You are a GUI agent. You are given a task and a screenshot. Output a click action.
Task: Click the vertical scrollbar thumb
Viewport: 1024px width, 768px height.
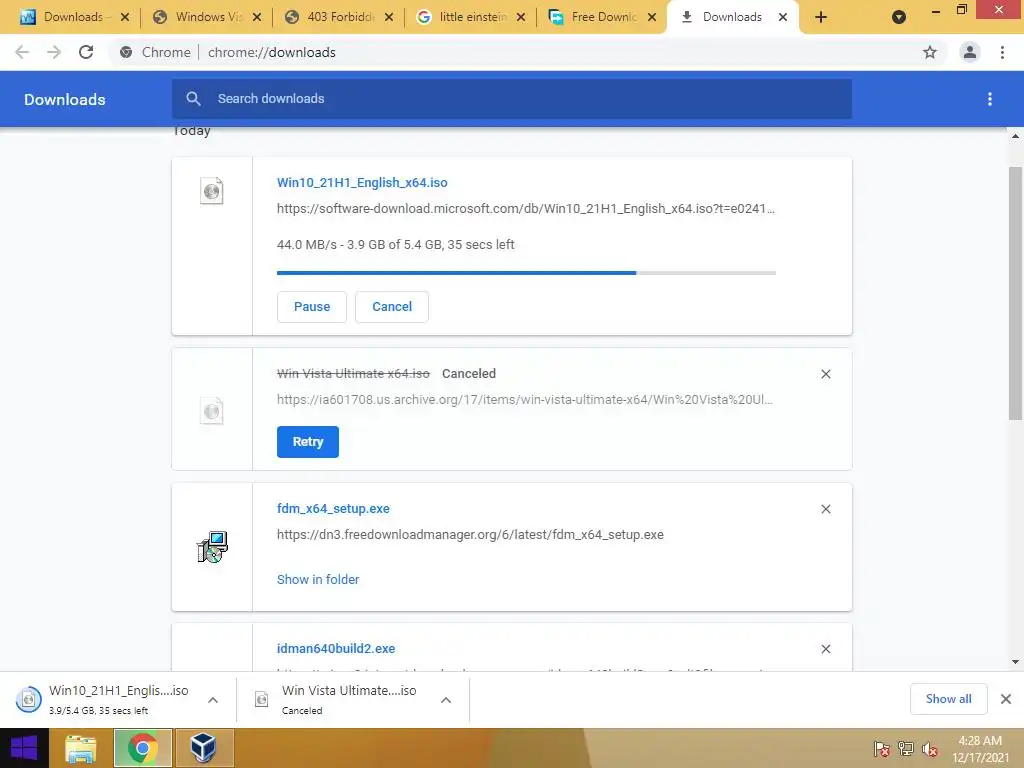(x=1015, y=293)
